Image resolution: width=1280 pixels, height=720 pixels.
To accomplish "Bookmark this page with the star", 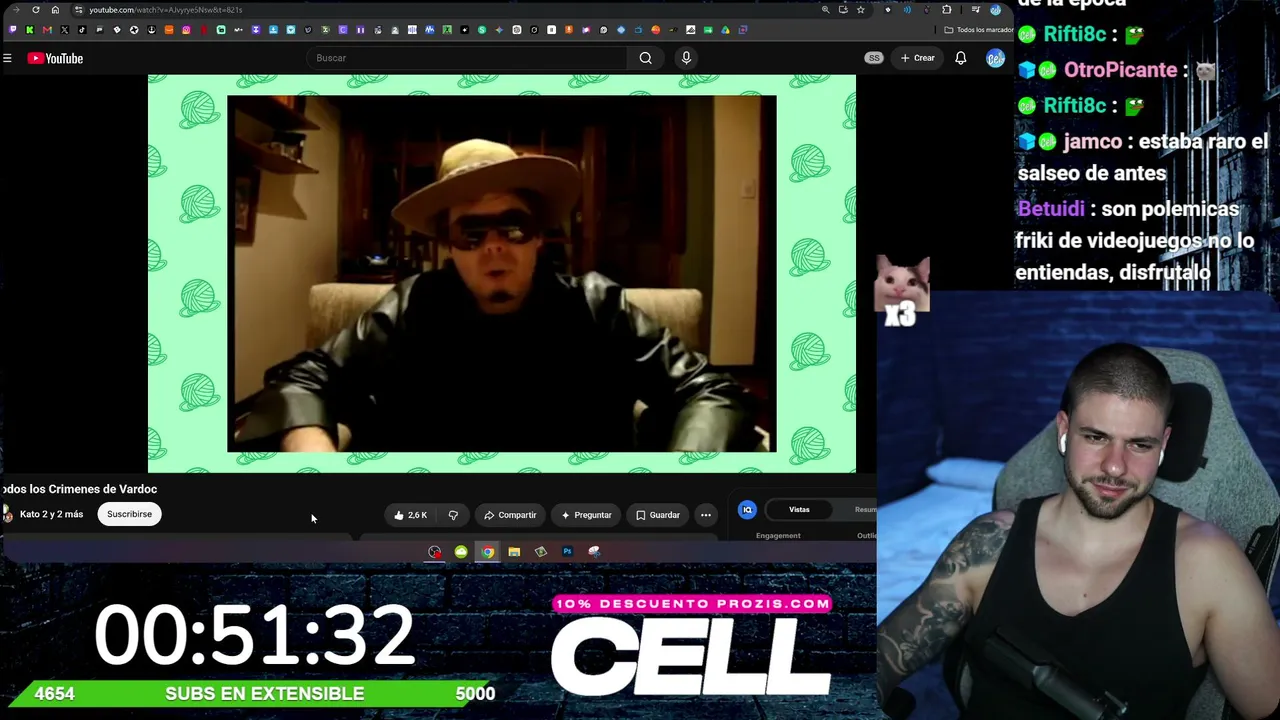I will point(860,10).
